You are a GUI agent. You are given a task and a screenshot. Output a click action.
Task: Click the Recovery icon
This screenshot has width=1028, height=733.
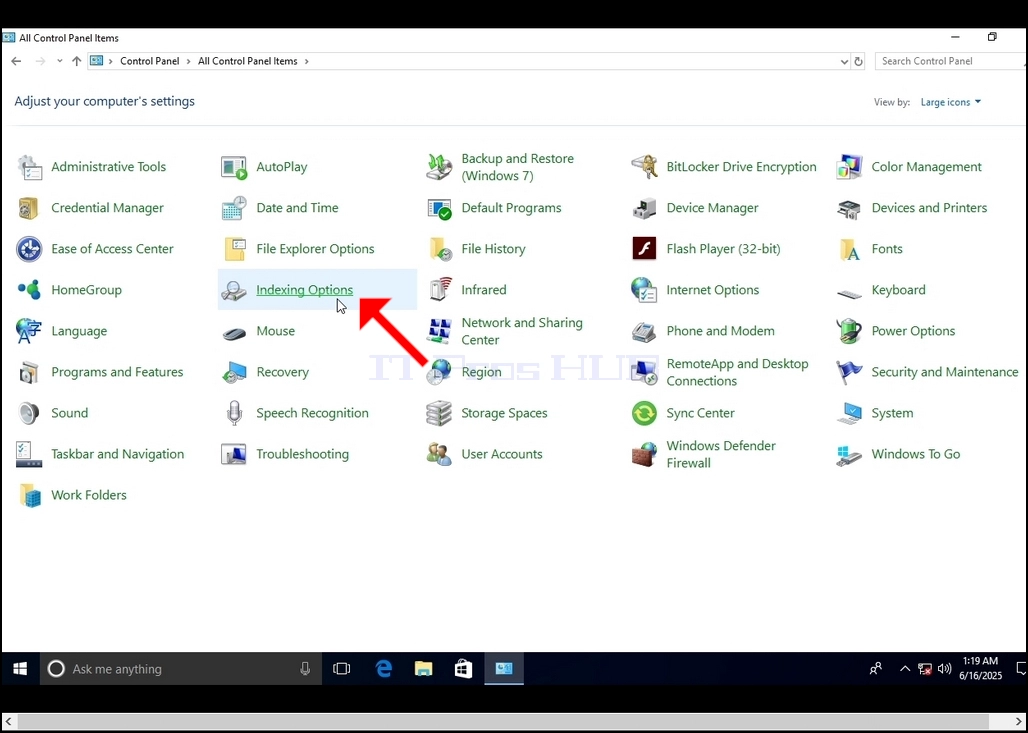(234, 372)
